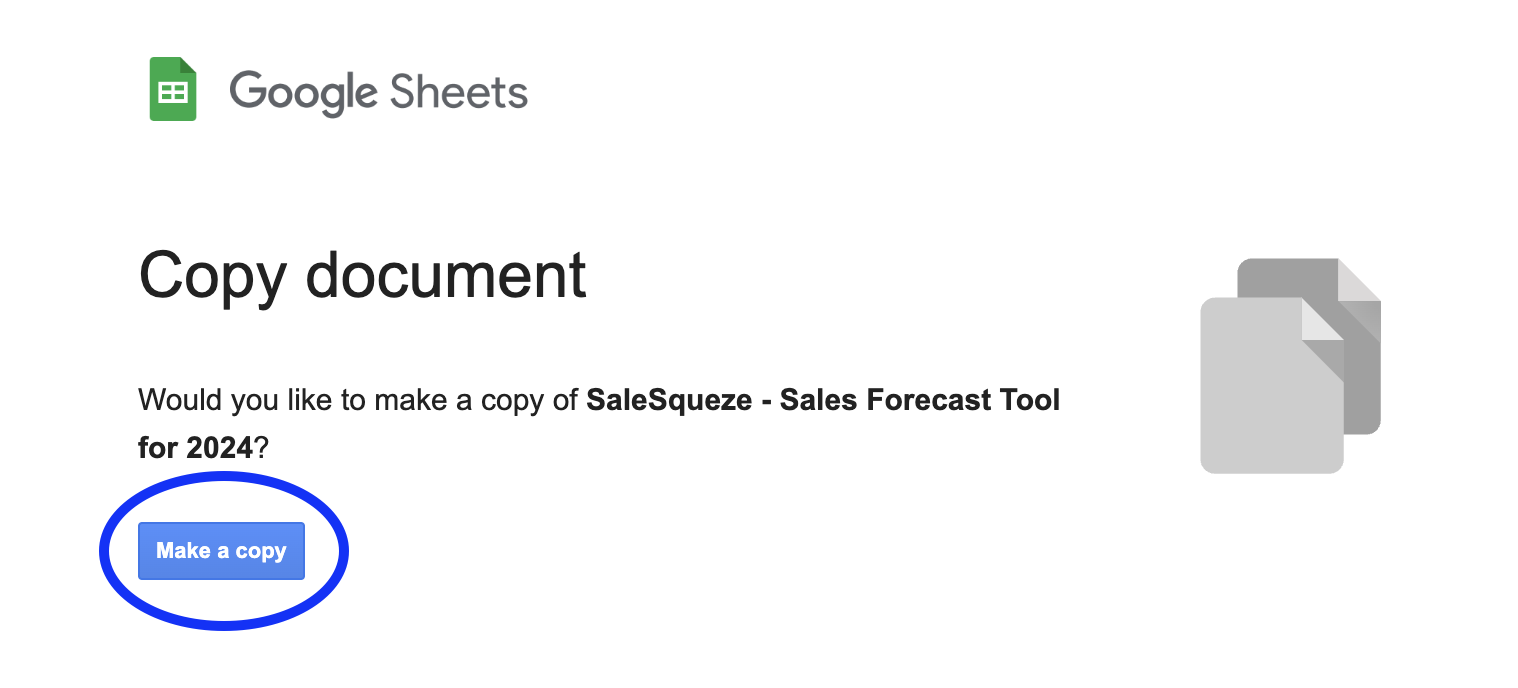Click the "Google" wordmark in the header
The image size is (1518, 688).
click(x=303, y=92)
